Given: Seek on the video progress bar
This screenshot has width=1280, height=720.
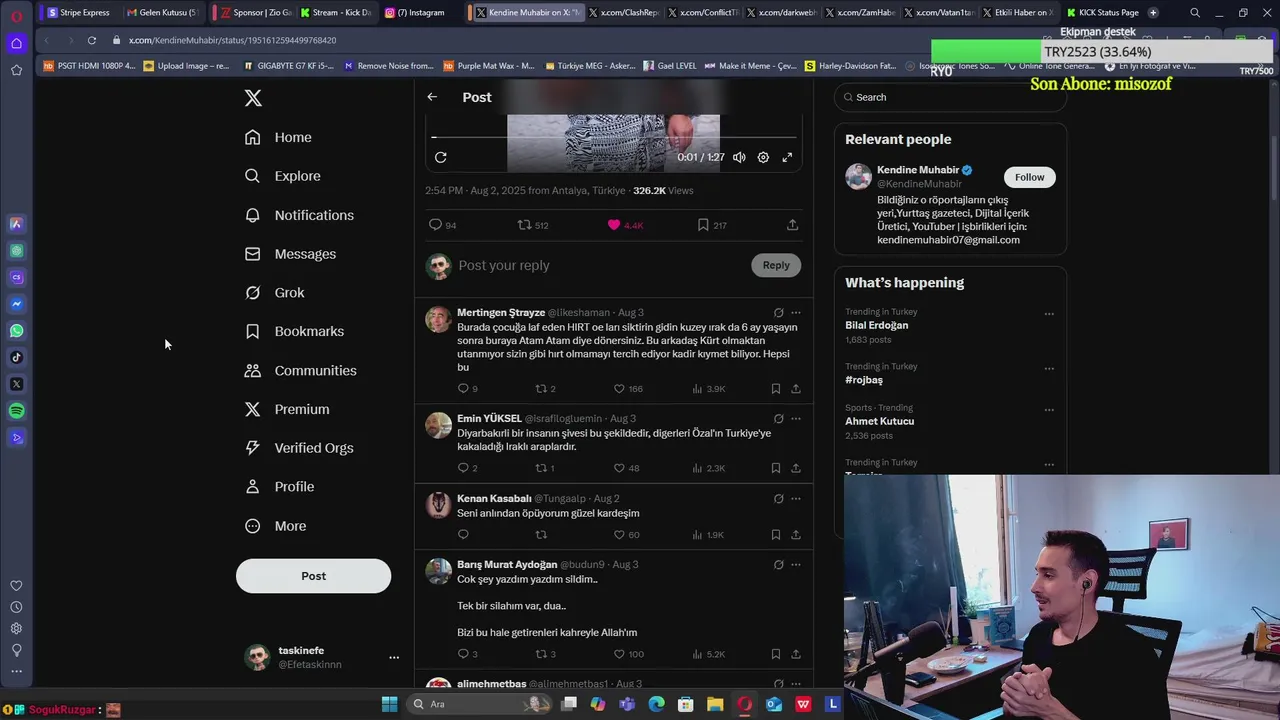Looking at the screenshot, I should [x=613, y=137].
